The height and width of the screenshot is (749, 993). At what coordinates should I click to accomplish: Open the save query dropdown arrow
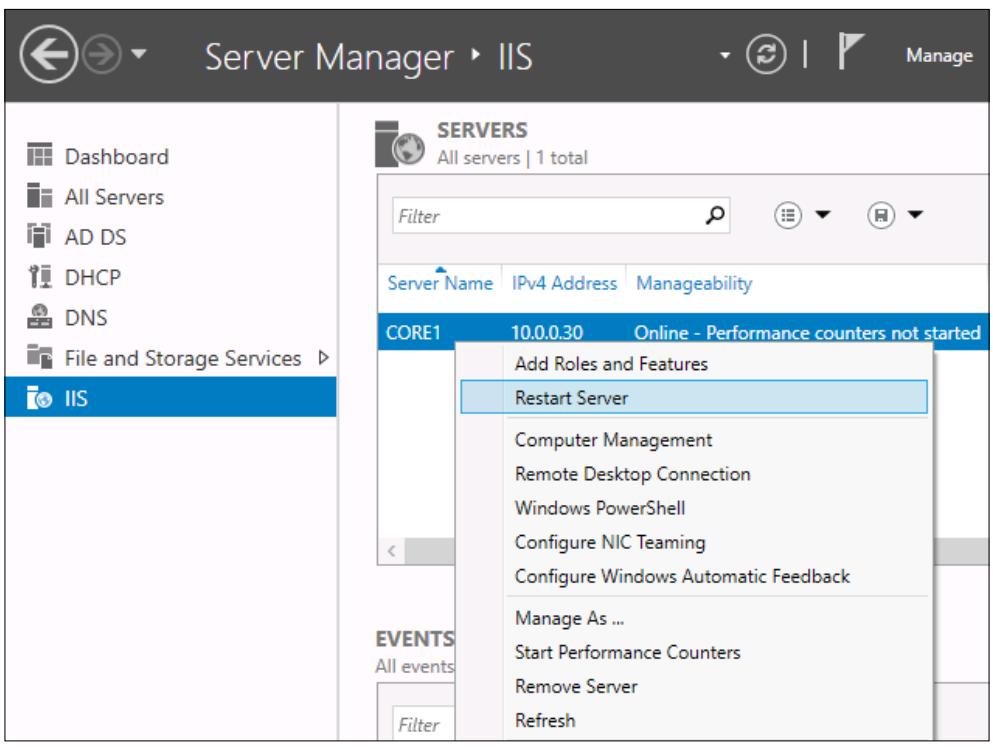915,215
